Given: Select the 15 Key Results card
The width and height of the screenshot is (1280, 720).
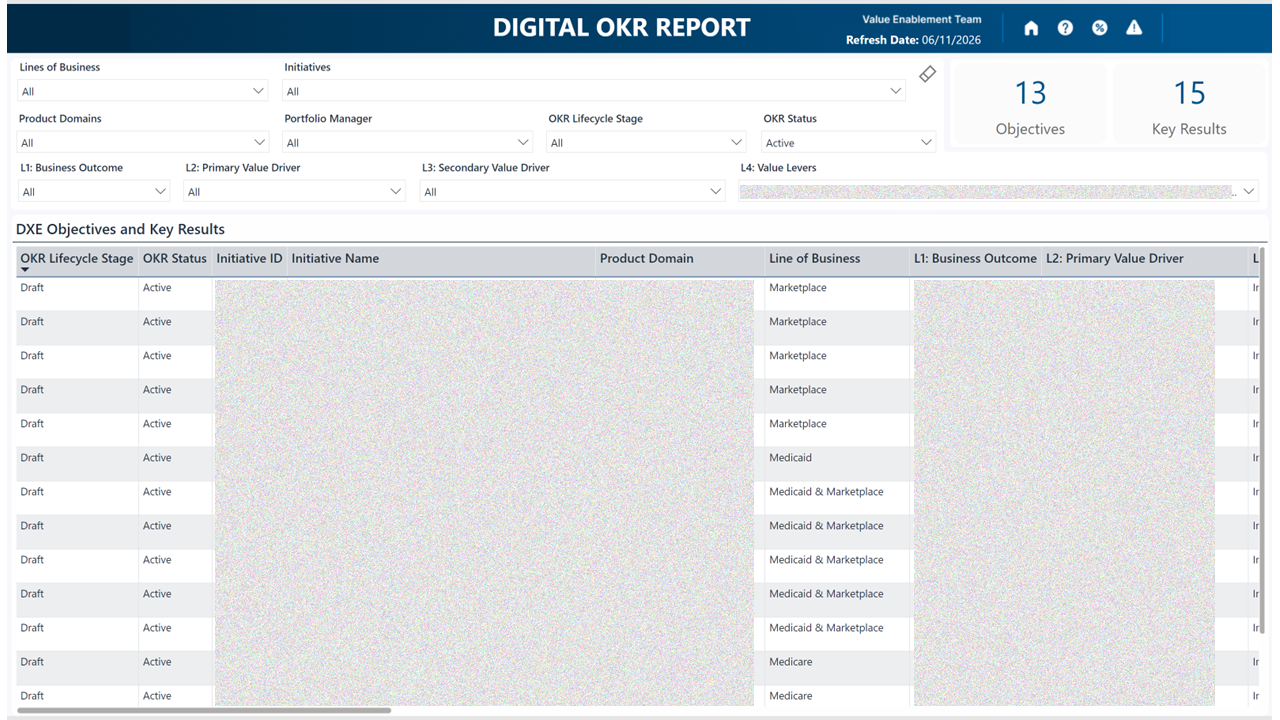Looking at the screenshot, I should point(1189,106).
